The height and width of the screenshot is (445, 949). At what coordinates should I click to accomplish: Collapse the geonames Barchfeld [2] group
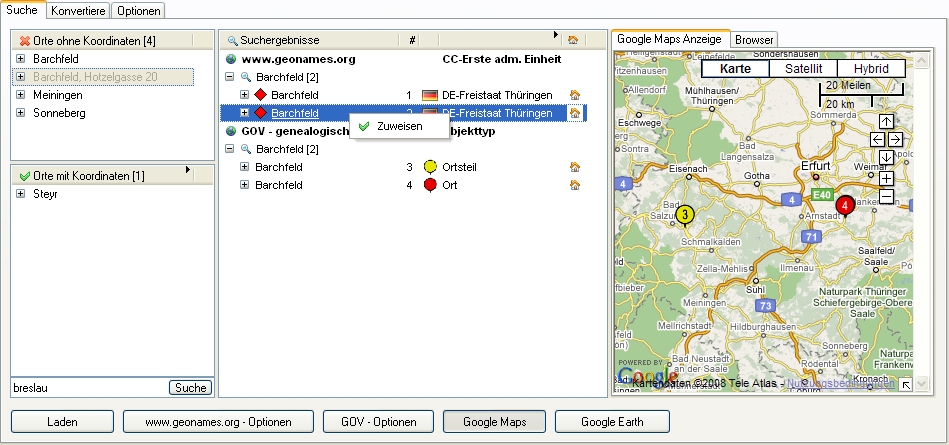(230, 77)
